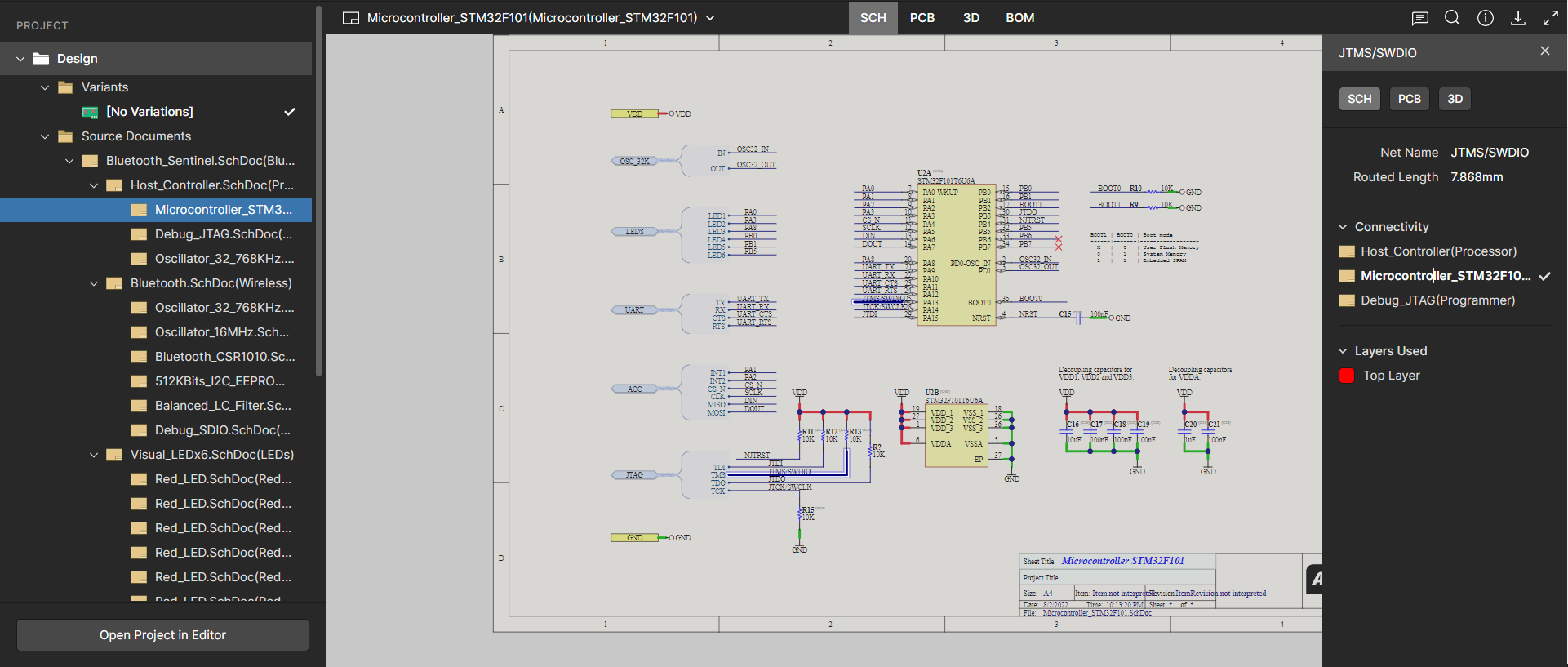The width and height of the screenshot is (1568, 667).
Task: Select SCH button in JTMS/SWDIO panel
Action: point(1360,99)
